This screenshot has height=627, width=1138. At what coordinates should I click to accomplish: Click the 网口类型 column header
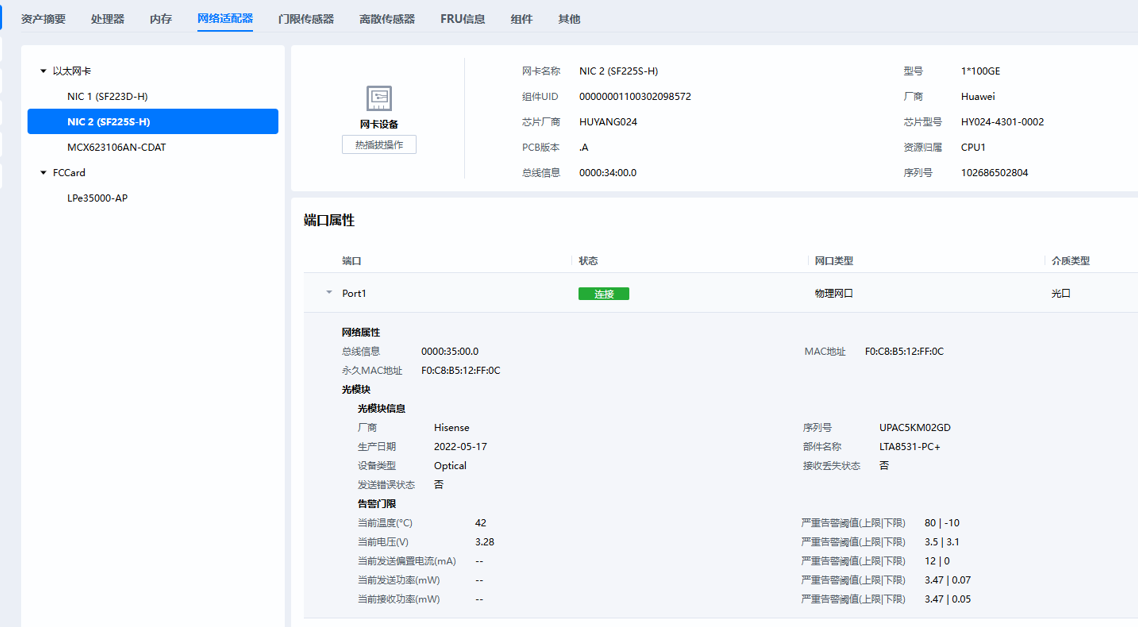coord(834,261)
